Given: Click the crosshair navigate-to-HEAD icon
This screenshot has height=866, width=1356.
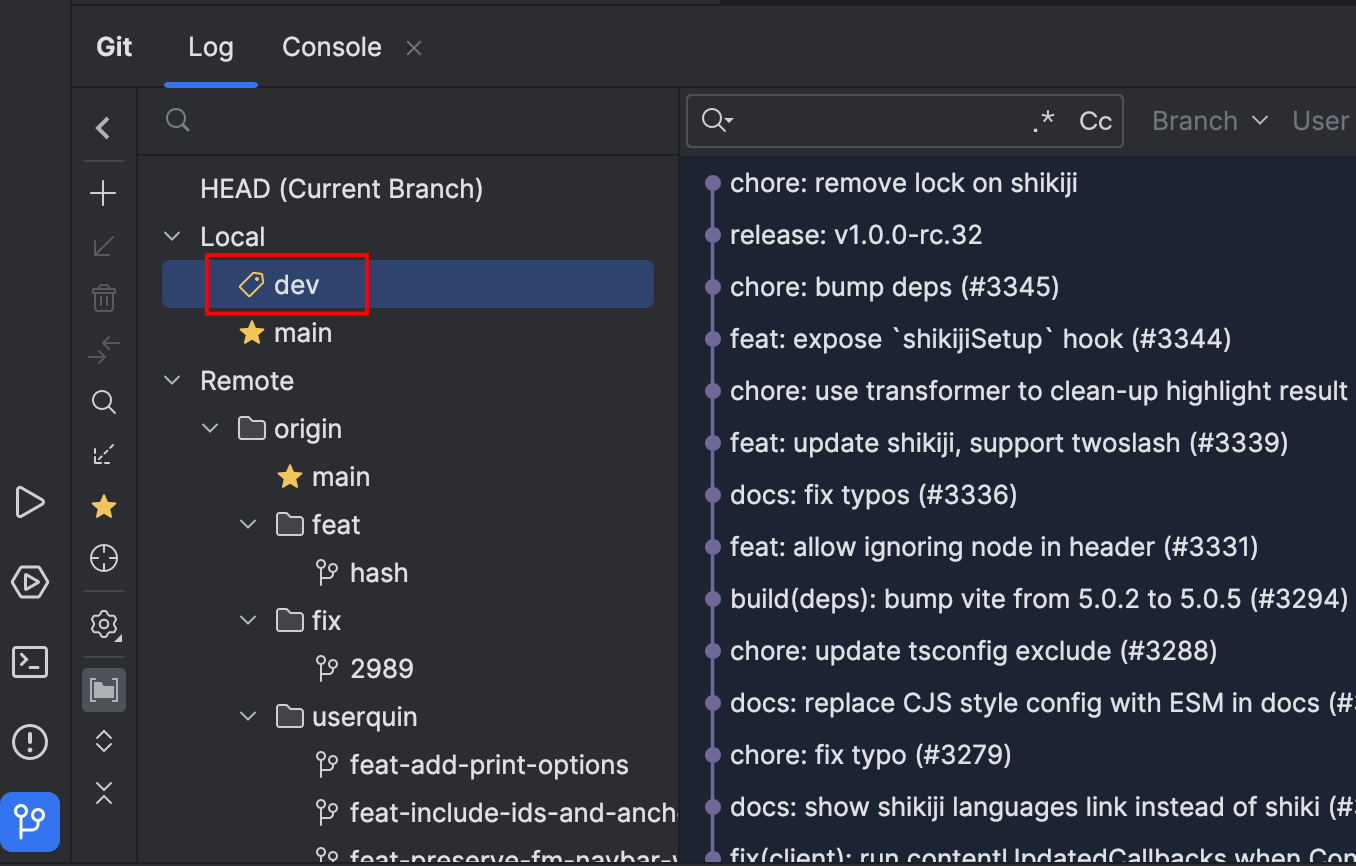Looking at the screenshot, I should [103, 558].
